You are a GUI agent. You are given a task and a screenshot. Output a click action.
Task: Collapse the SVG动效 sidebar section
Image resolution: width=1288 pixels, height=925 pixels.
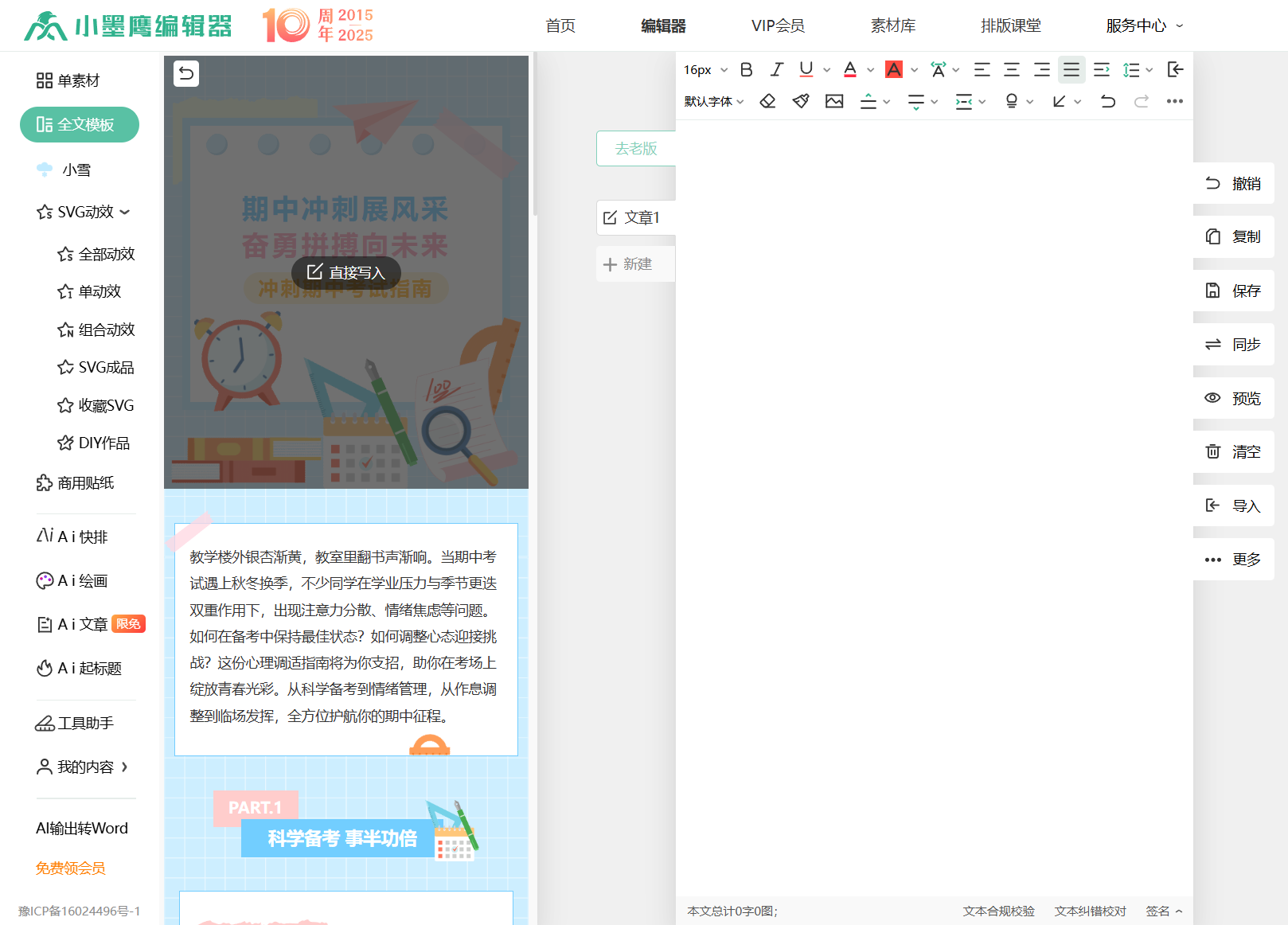pyautogui.click(x=84, y=212)
